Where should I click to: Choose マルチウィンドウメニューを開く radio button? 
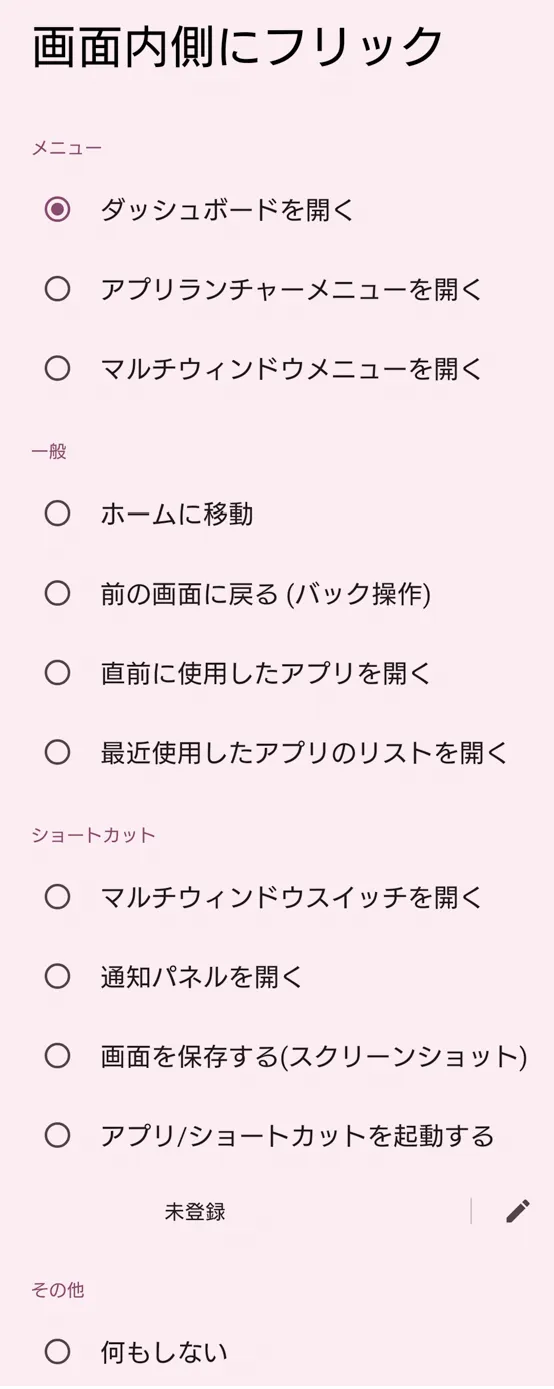[x=58, y=368]
